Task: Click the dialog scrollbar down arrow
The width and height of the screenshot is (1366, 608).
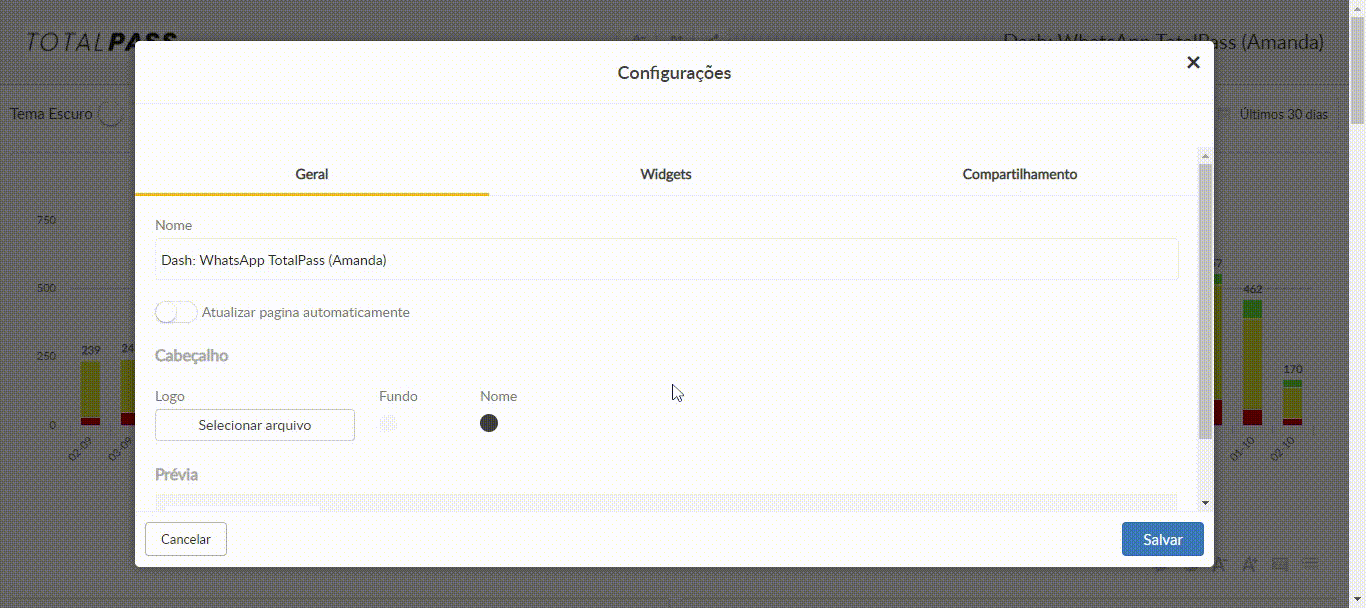Action: (x=1205, y=502)
